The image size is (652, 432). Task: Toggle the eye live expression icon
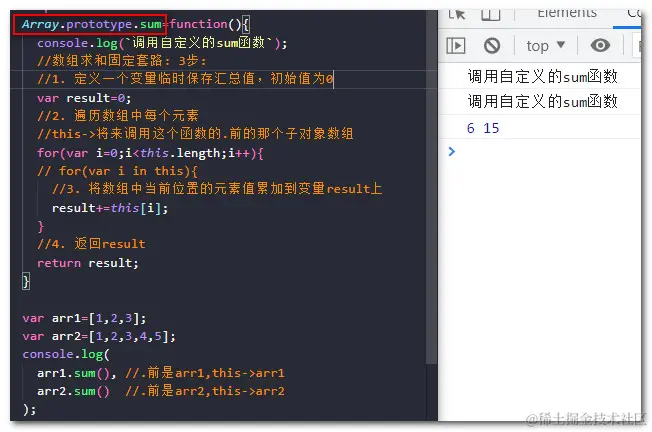click(x=600, y=45)
